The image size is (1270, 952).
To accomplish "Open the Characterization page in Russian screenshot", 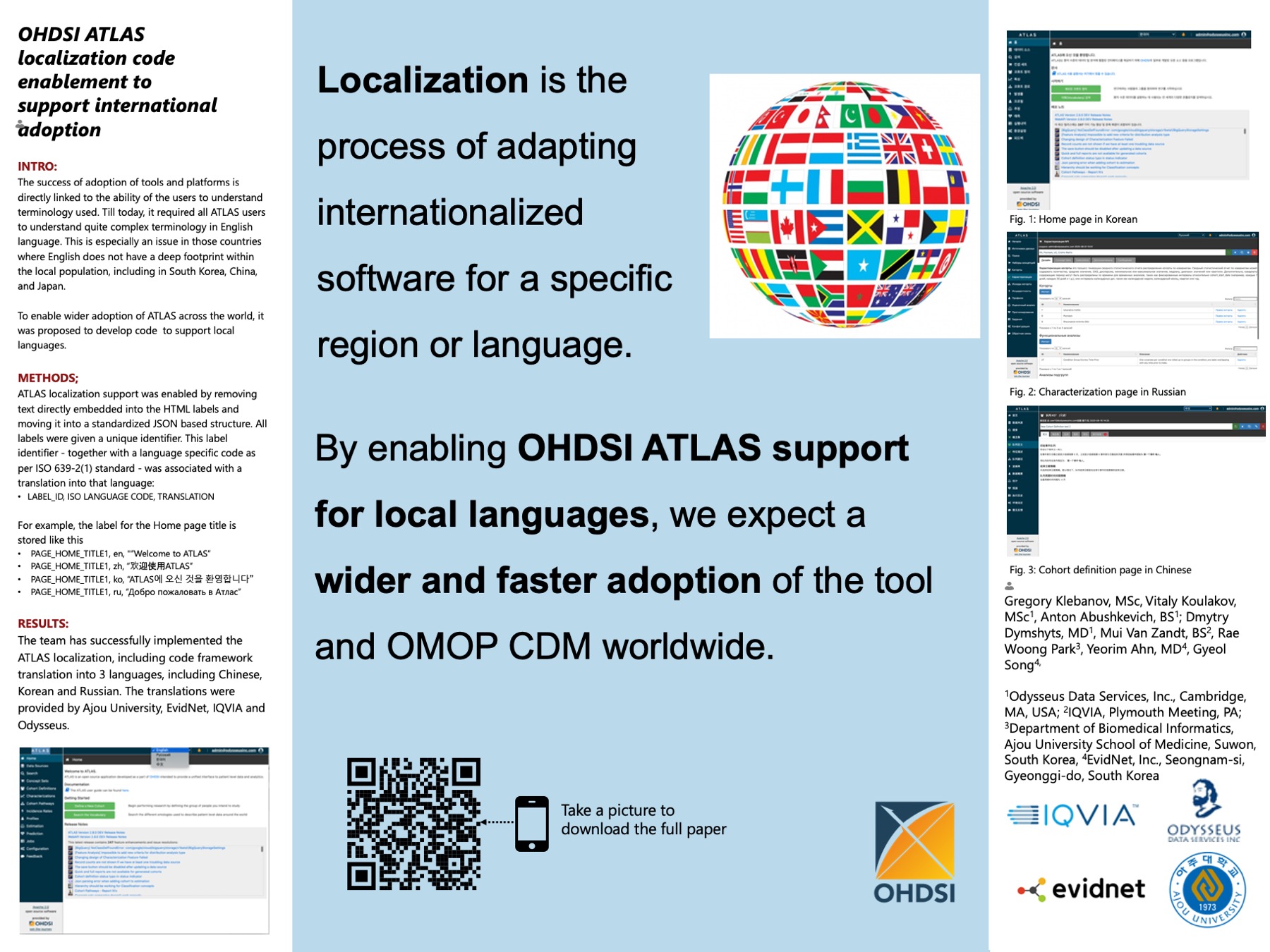I will (1022, 277).
